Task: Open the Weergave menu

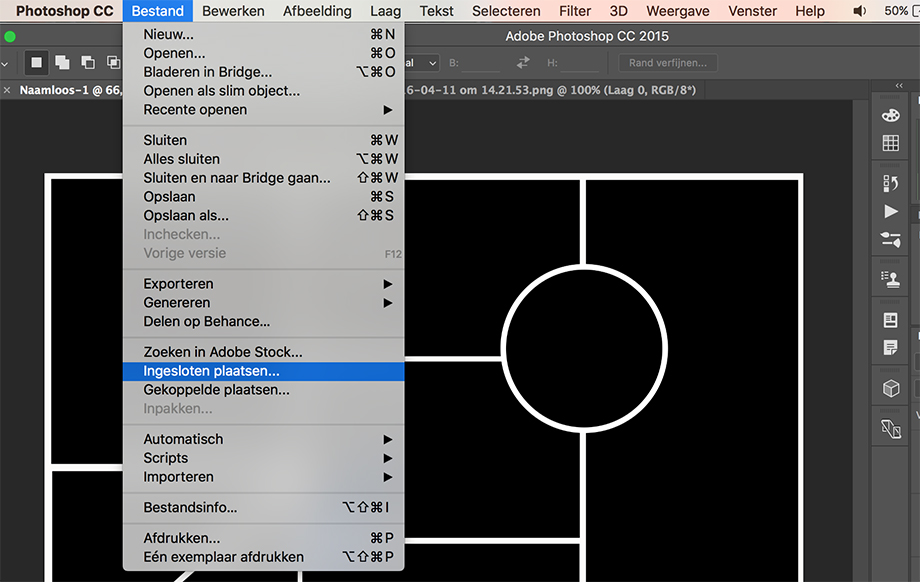Action: [678, 11]
